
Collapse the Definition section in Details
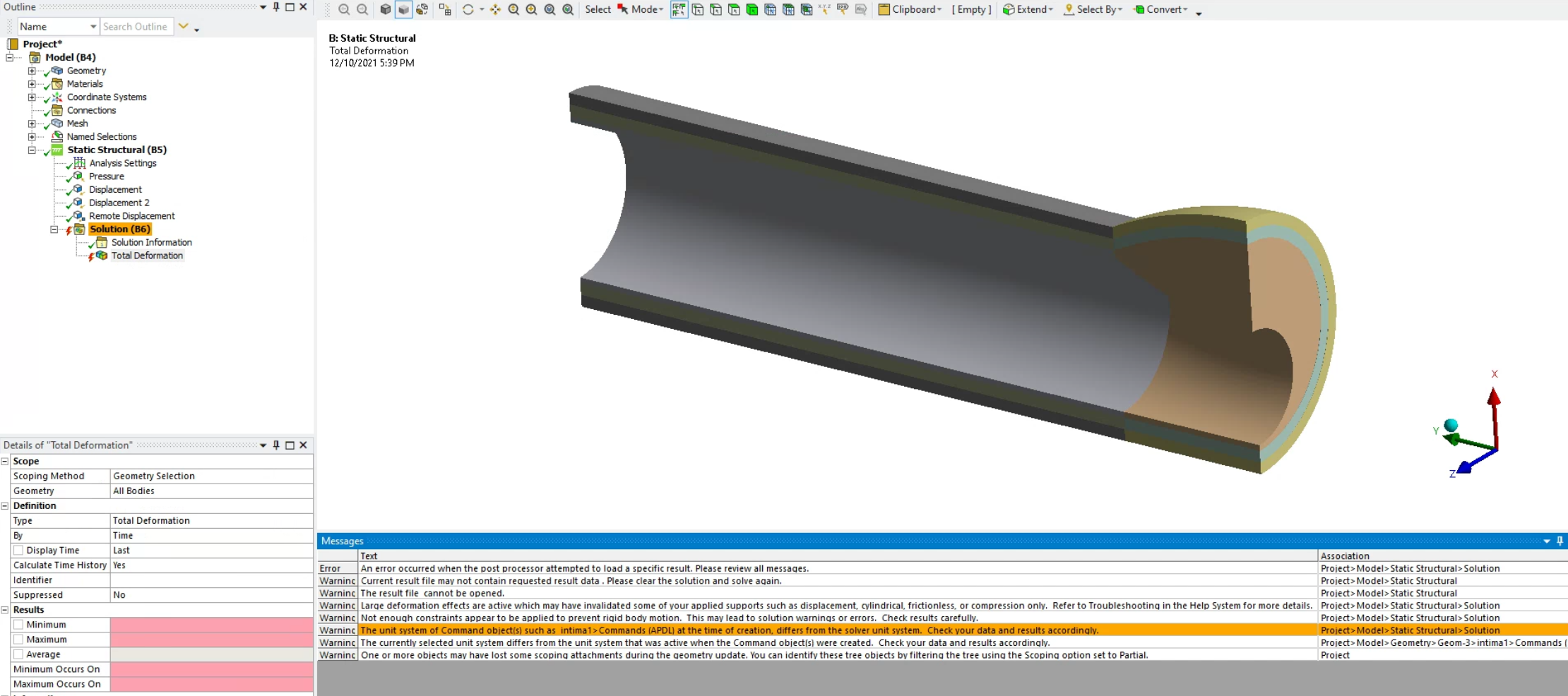[x=5, y=505]
